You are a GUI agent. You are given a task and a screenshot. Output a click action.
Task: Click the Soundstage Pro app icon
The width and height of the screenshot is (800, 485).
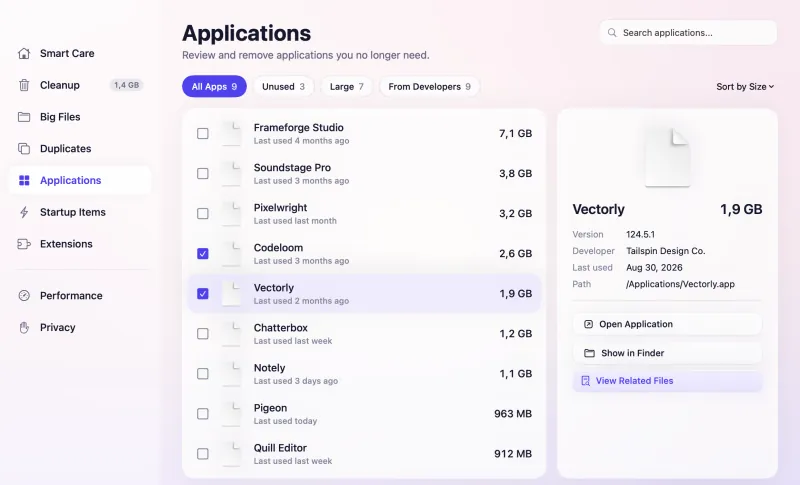(x=231, y=173)
